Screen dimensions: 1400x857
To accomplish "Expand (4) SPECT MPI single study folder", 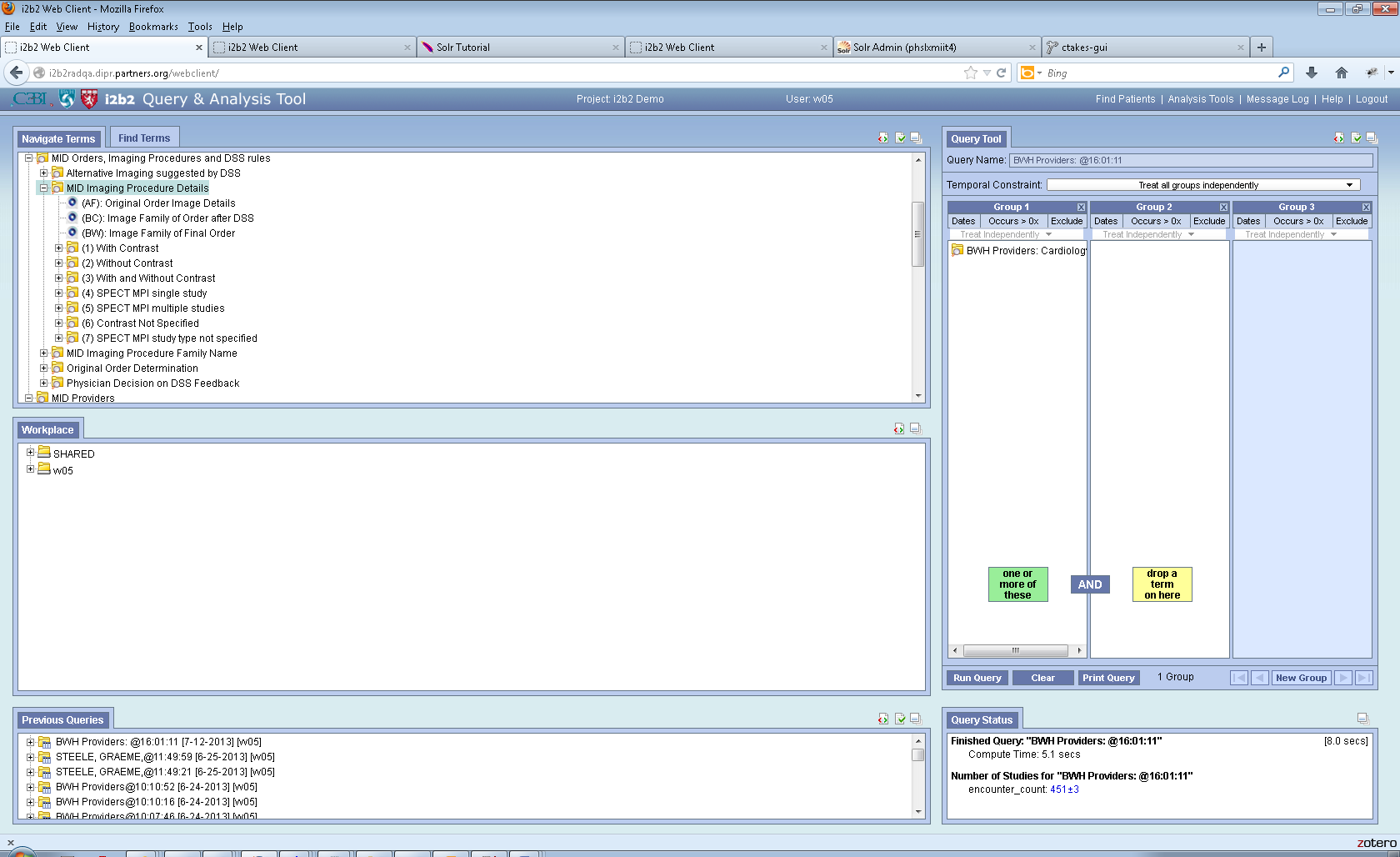I will point(59,293).
